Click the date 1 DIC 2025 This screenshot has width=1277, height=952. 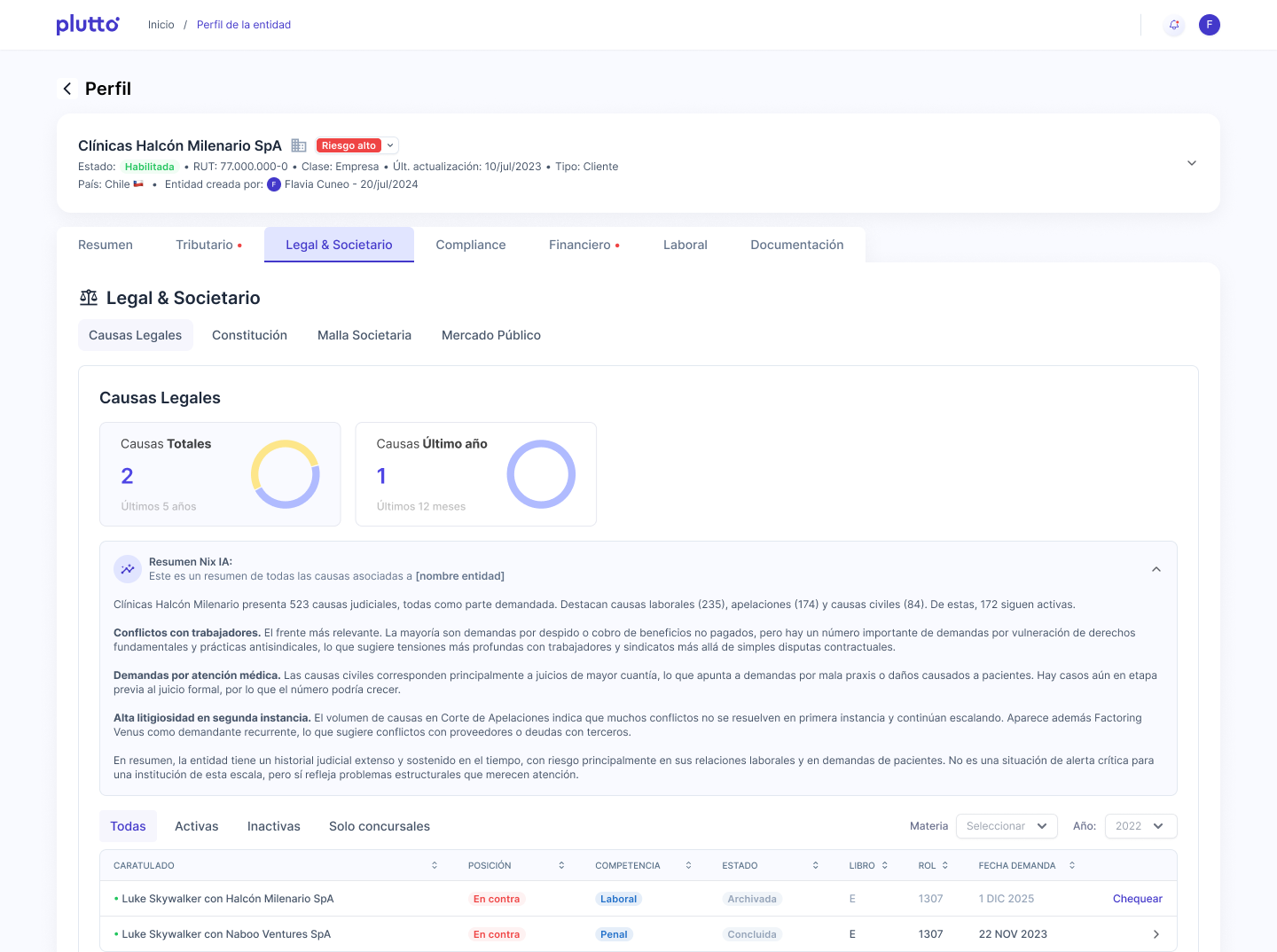(1007, 899)
